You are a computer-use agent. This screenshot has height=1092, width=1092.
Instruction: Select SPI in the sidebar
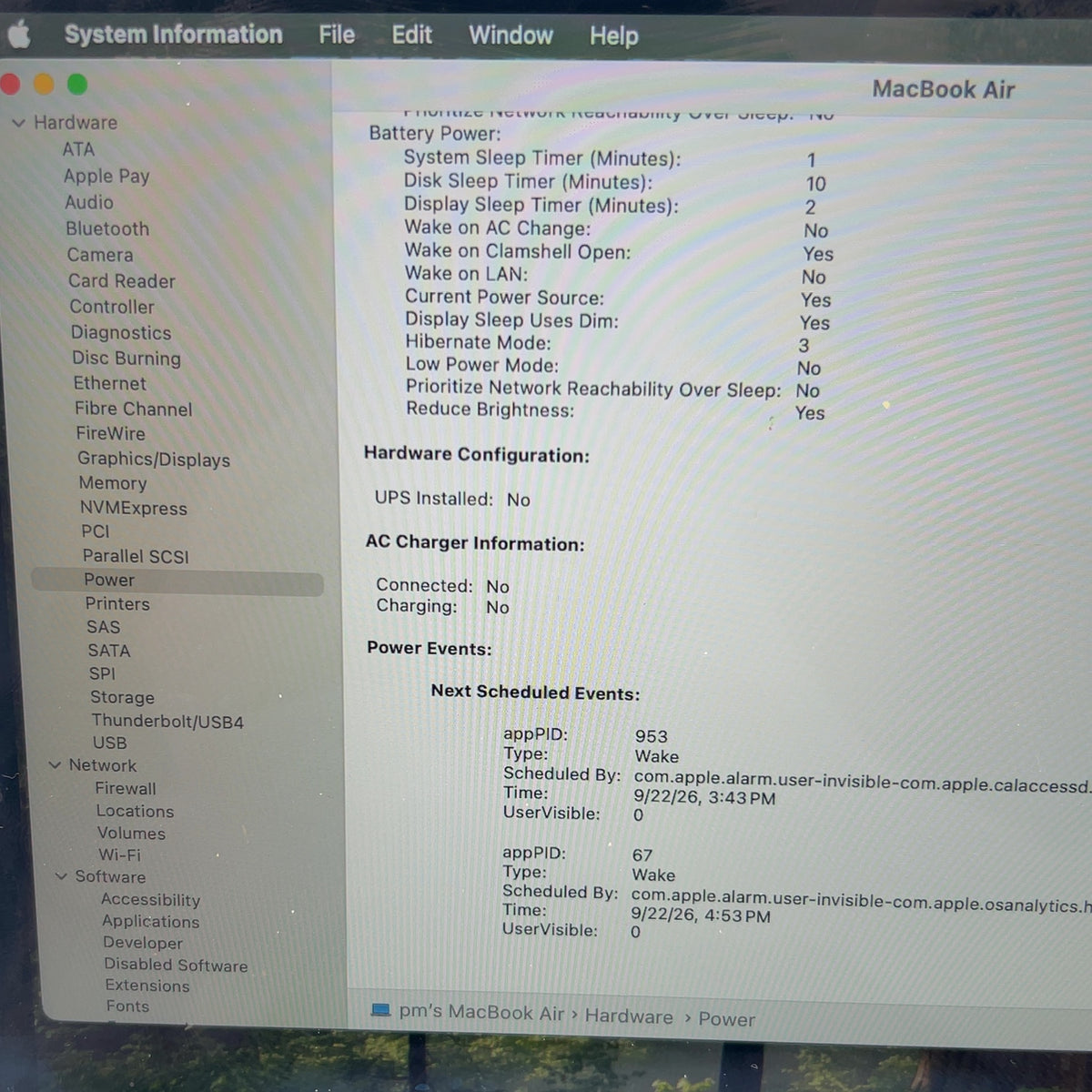103,674
